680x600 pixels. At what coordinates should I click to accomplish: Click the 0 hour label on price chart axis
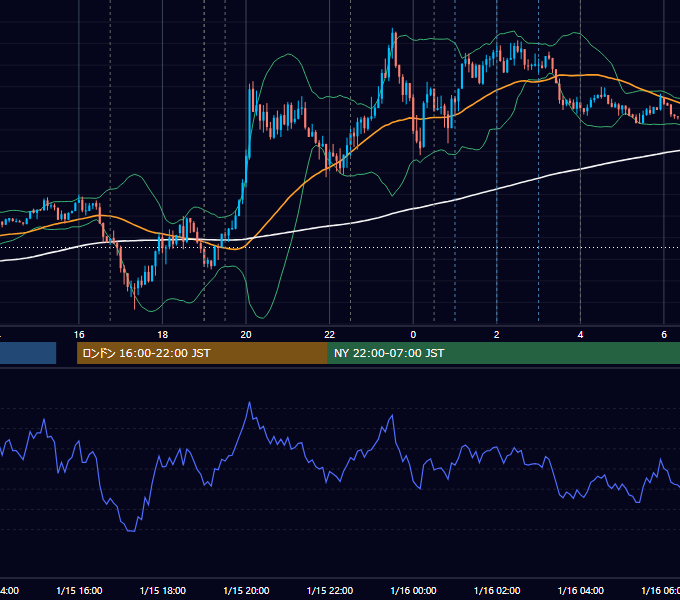(x=413, y=335)
